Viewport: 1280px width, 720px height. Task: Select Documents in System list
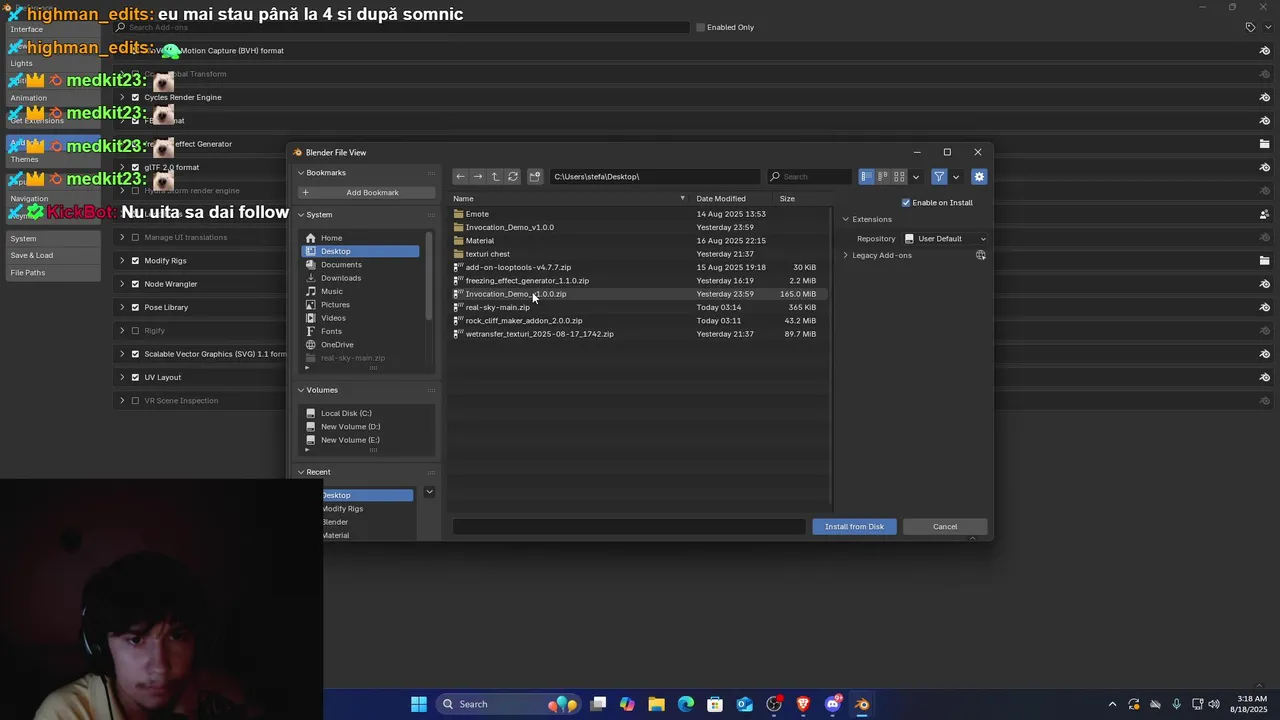click(x=360, y=264)
